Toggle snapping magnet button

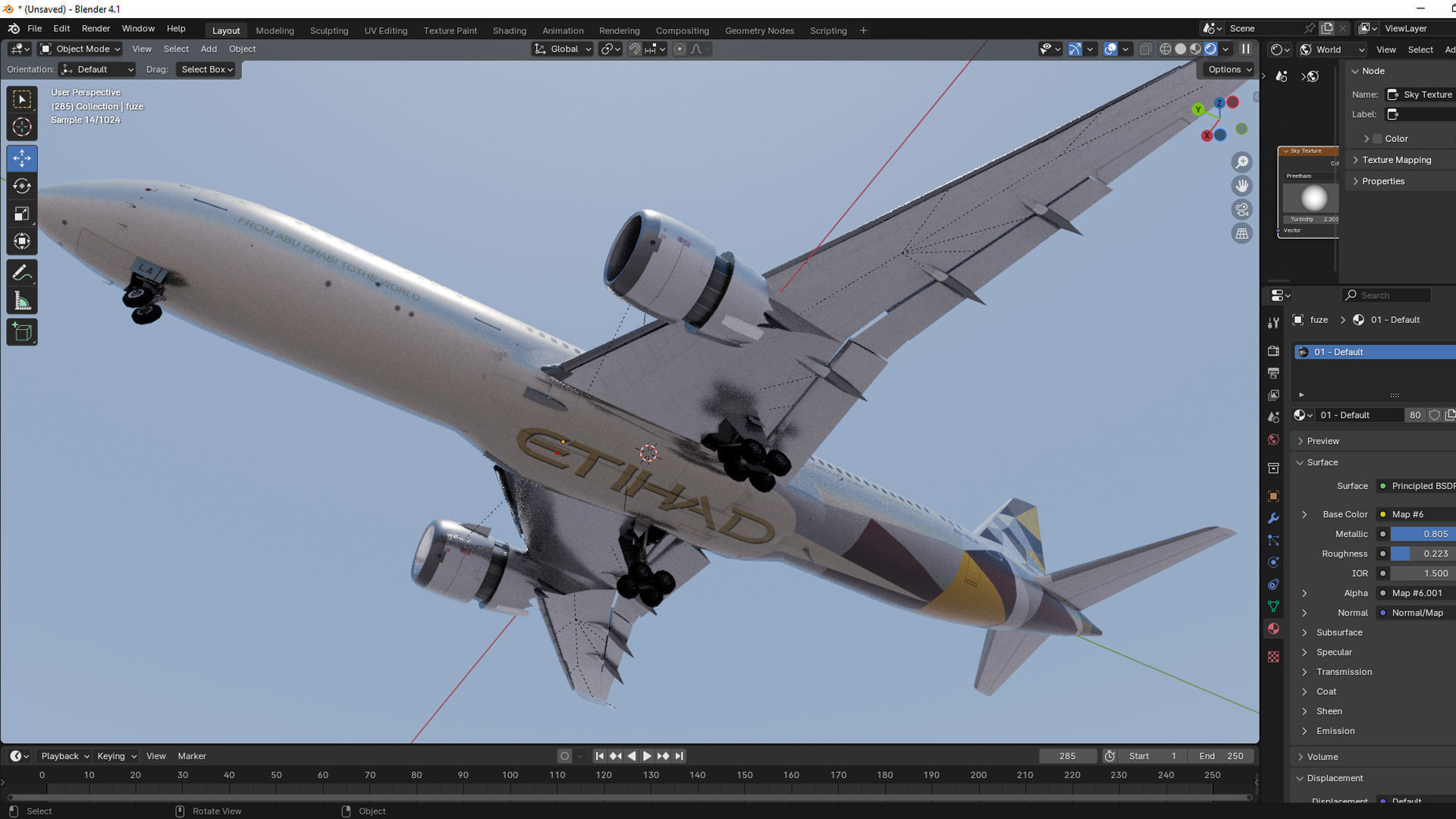634,49
